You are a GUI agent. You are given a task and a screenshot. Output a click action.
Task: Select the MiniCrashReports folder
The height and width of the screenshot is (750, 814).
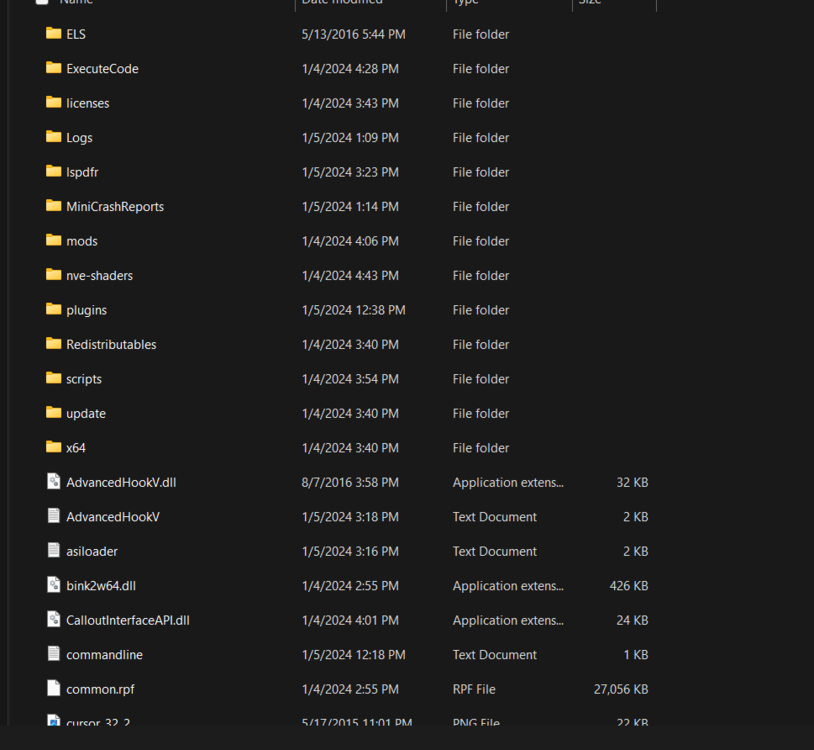pyautogui.click(x=114, y=206)
